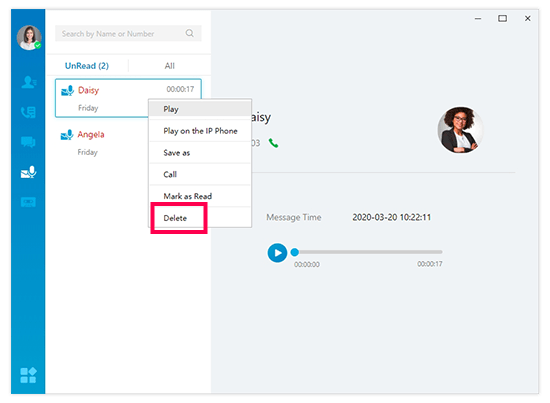The height and width of the screenshot is (403, 550).
Task: Click the search magnifier icon
Action: coord(189,33)
